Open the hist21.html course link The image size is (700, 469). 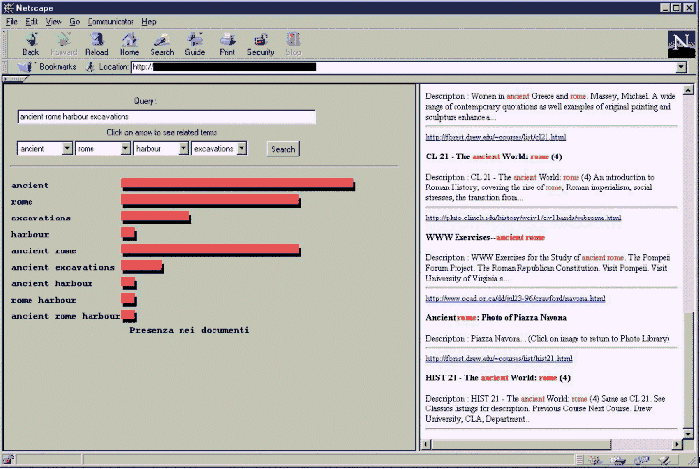point(499,358)
